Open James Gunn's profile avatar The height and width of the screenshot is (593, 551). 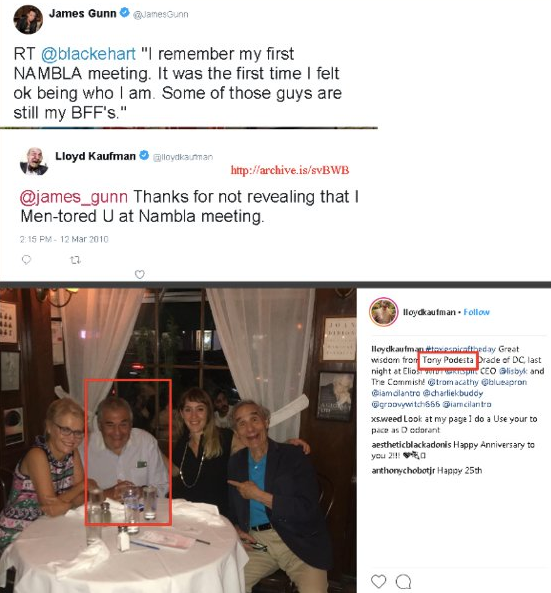[28, 19]
